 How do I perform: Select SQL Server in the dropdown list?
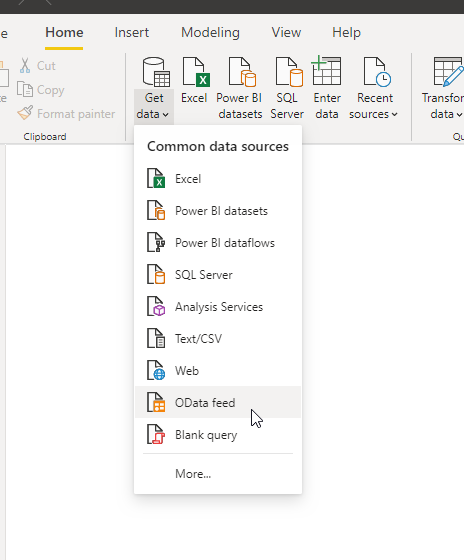[x=218, y=275]
